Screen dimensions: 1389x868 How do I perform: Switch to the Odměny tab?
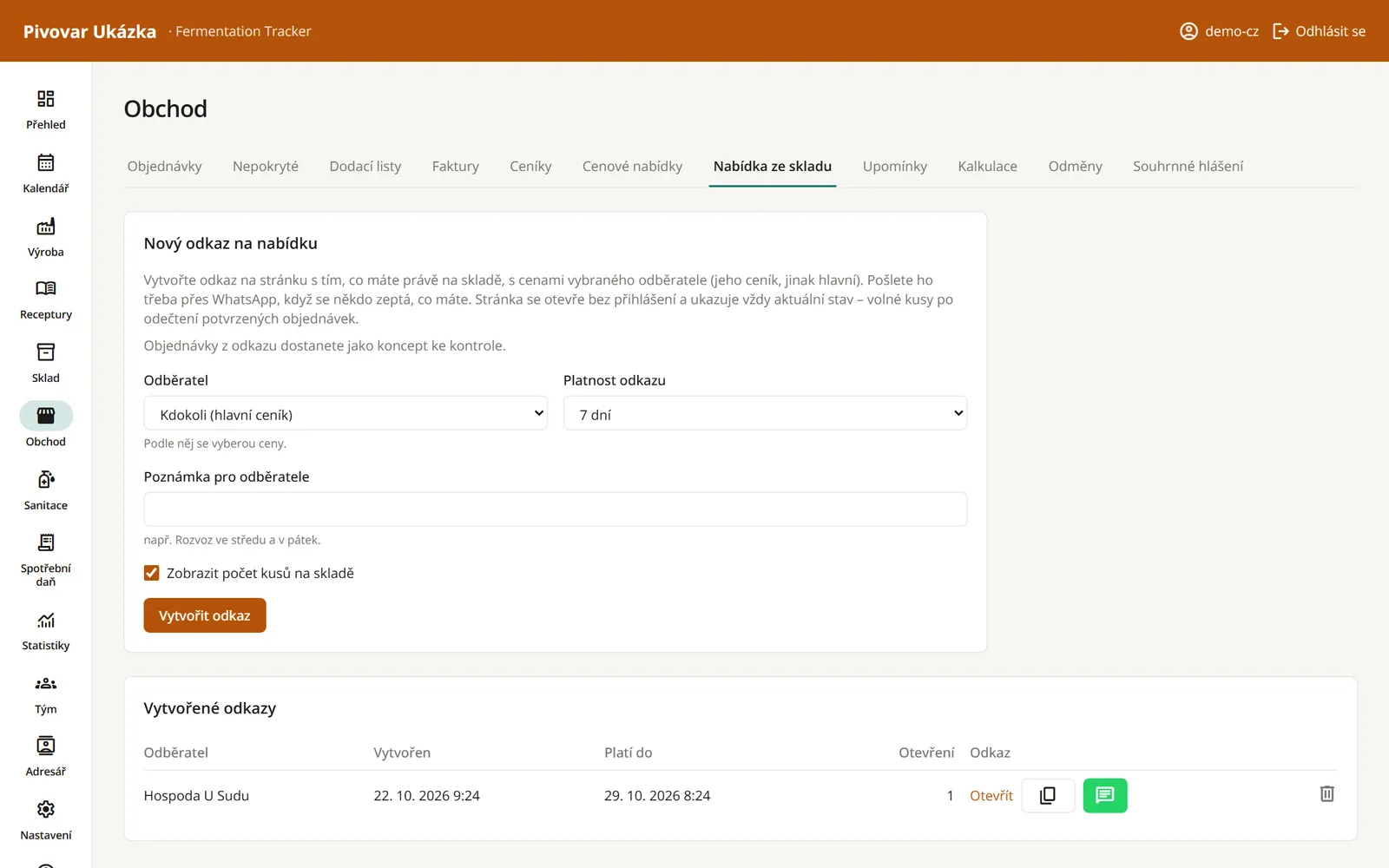coord(1076,167)
